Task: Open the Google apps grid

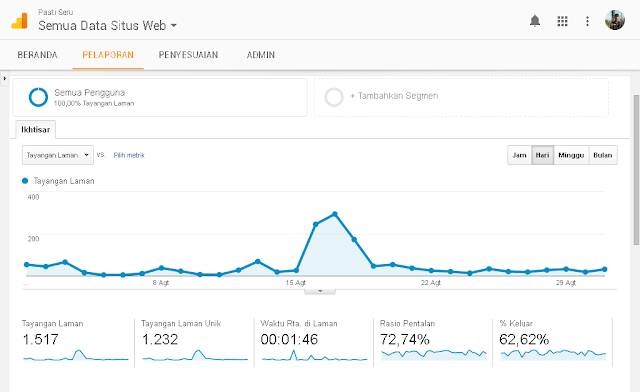Action: [x=562, y=21]
